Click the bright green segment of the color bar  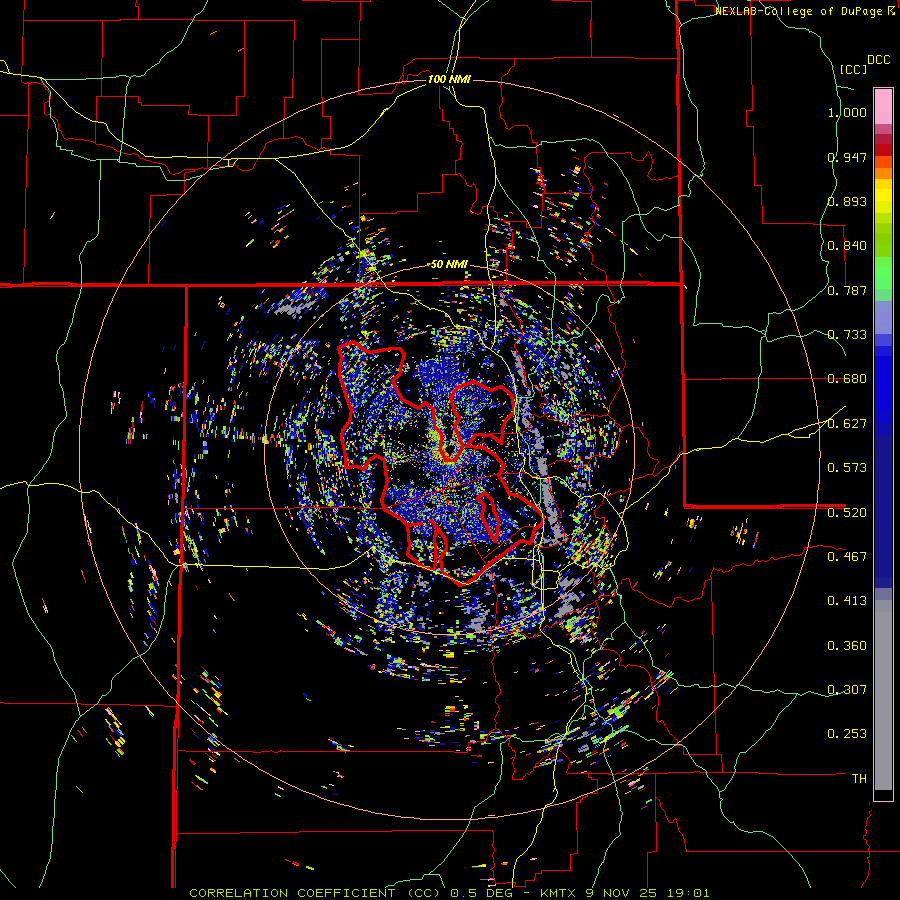coord(883,273)
